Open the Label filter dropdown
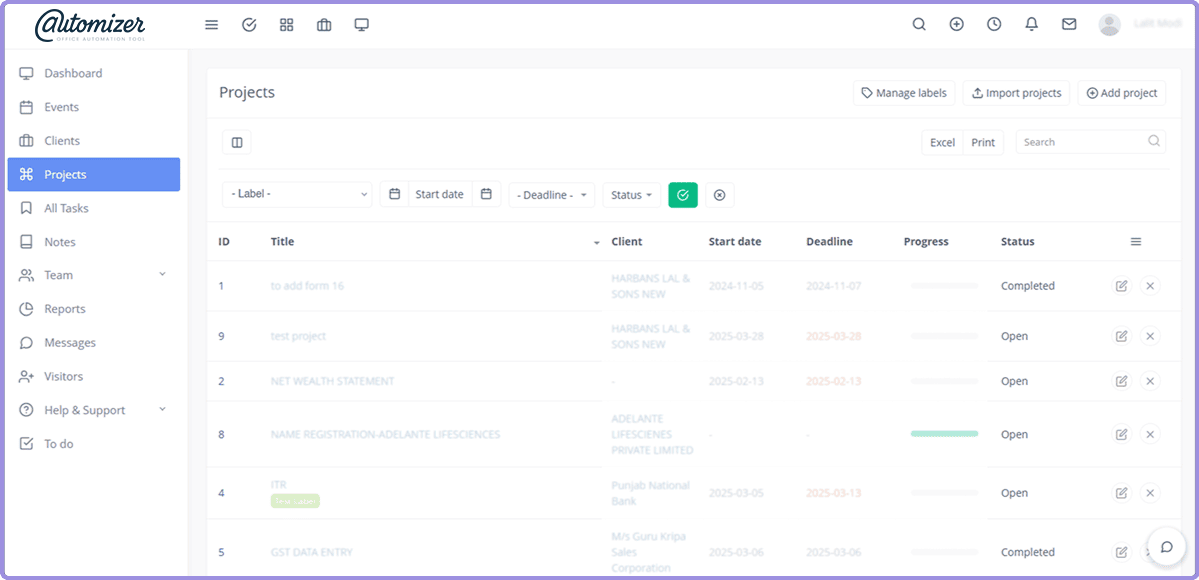Viewport: 1199px width, 580px height. coord(297,195)
